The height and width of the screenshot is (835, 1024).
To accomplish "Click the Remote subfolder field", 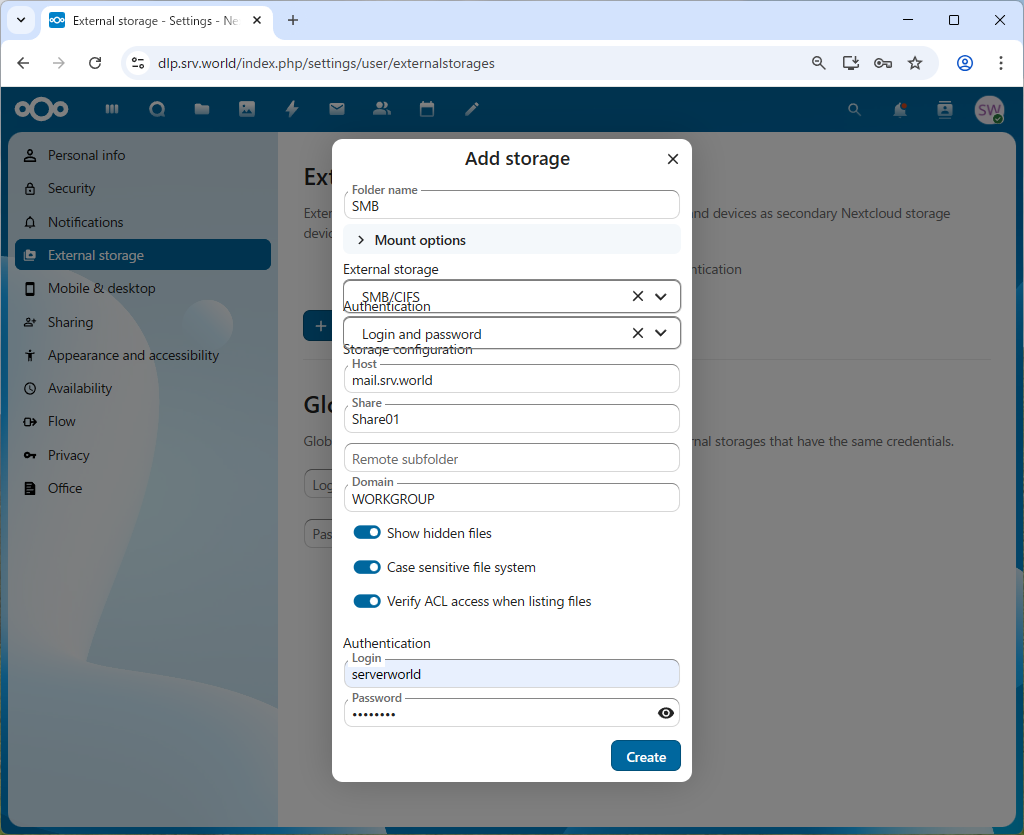I will (x=511, y=458).
